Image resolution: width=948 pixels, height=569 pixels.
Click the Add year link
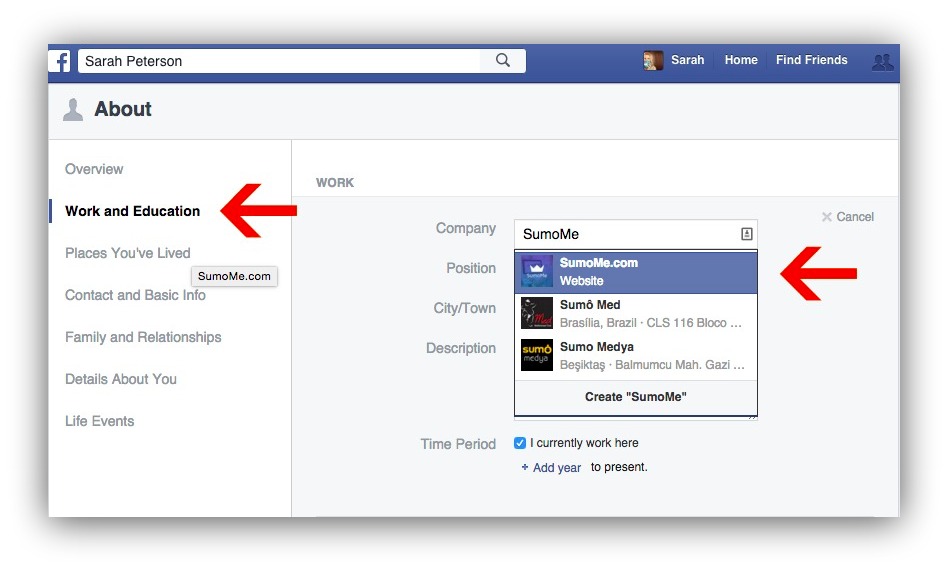pyautogui.click(x=557, y=467)
